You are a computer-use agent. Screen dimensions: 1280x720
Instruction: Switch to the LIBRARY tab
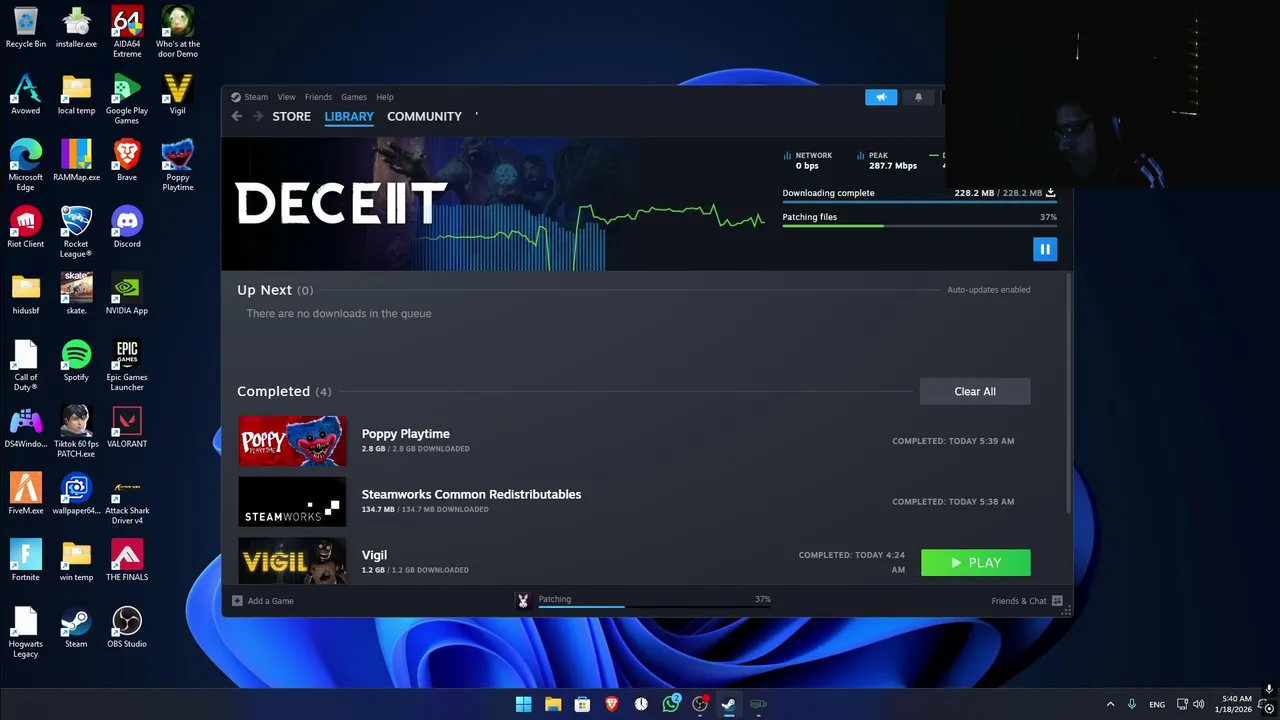coord(349,117)
